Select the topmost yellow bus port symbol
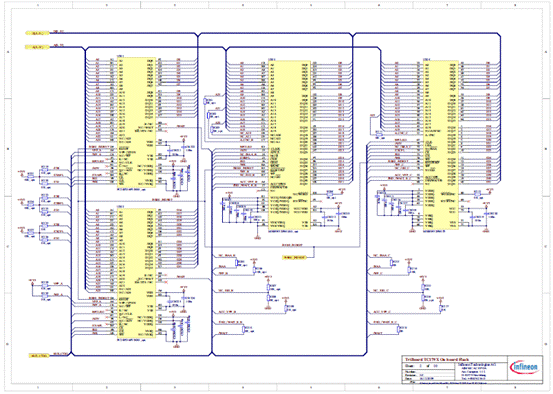553x394 pixels. (37, 33)
